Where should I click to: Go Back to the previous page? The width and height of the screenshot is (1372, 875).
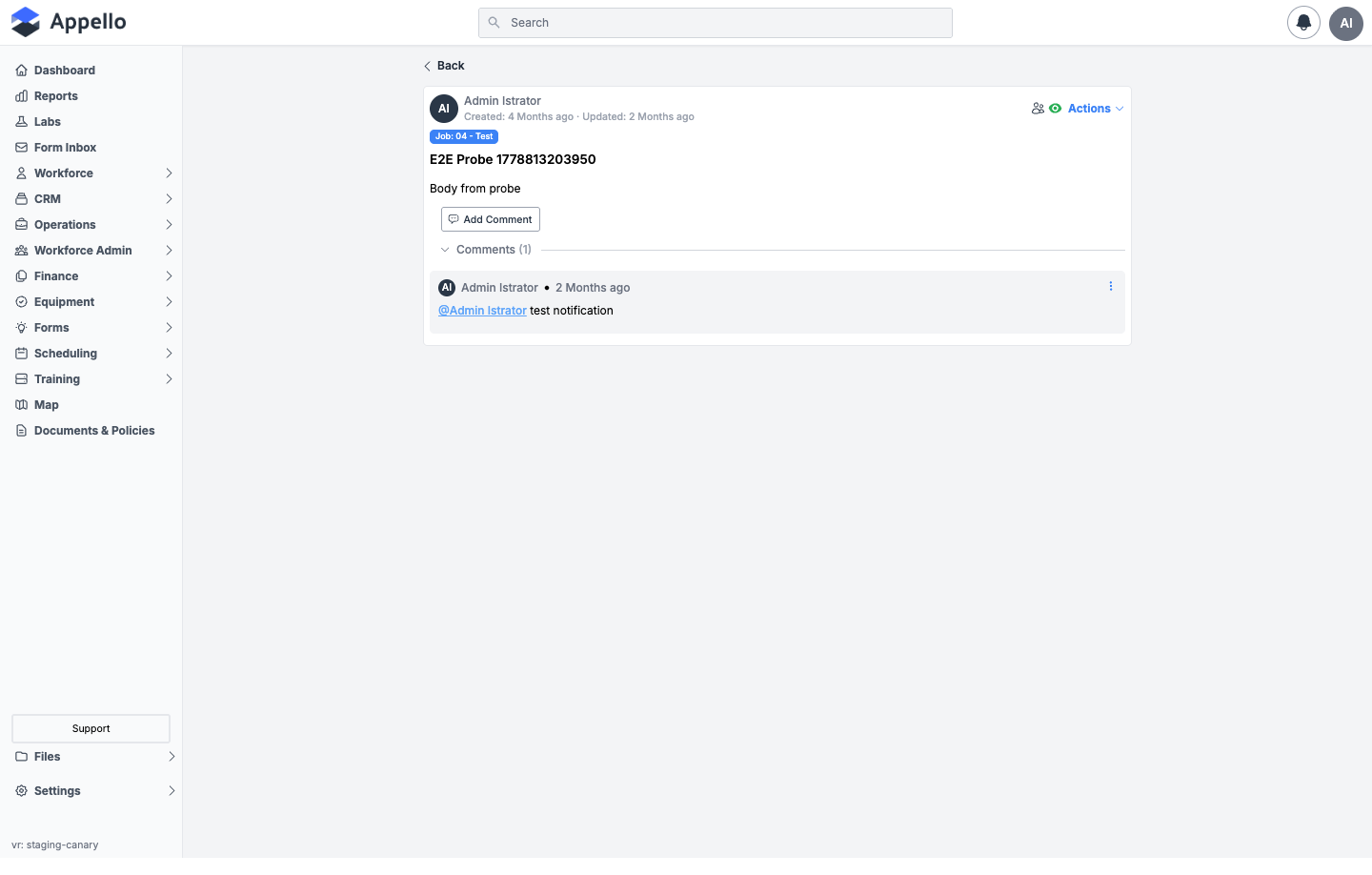pos(444,66)
